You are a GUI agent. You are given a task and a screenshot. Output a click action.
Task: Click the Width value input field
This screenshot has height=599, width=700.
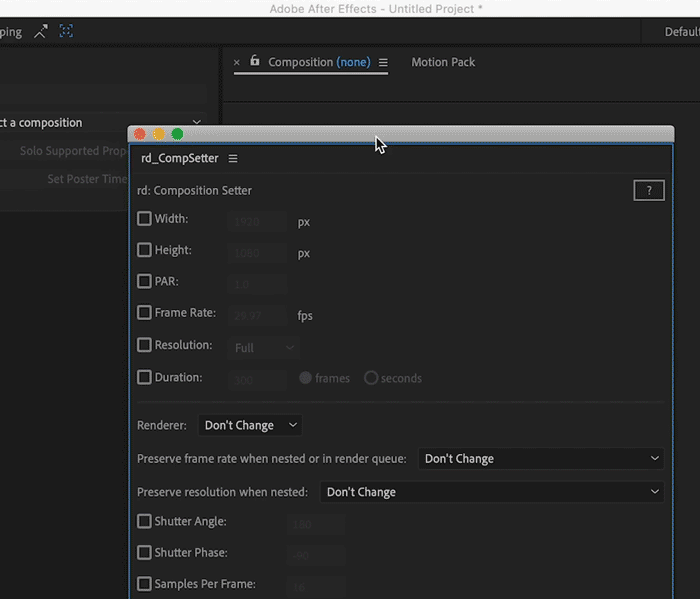click(x=258, y=222)
